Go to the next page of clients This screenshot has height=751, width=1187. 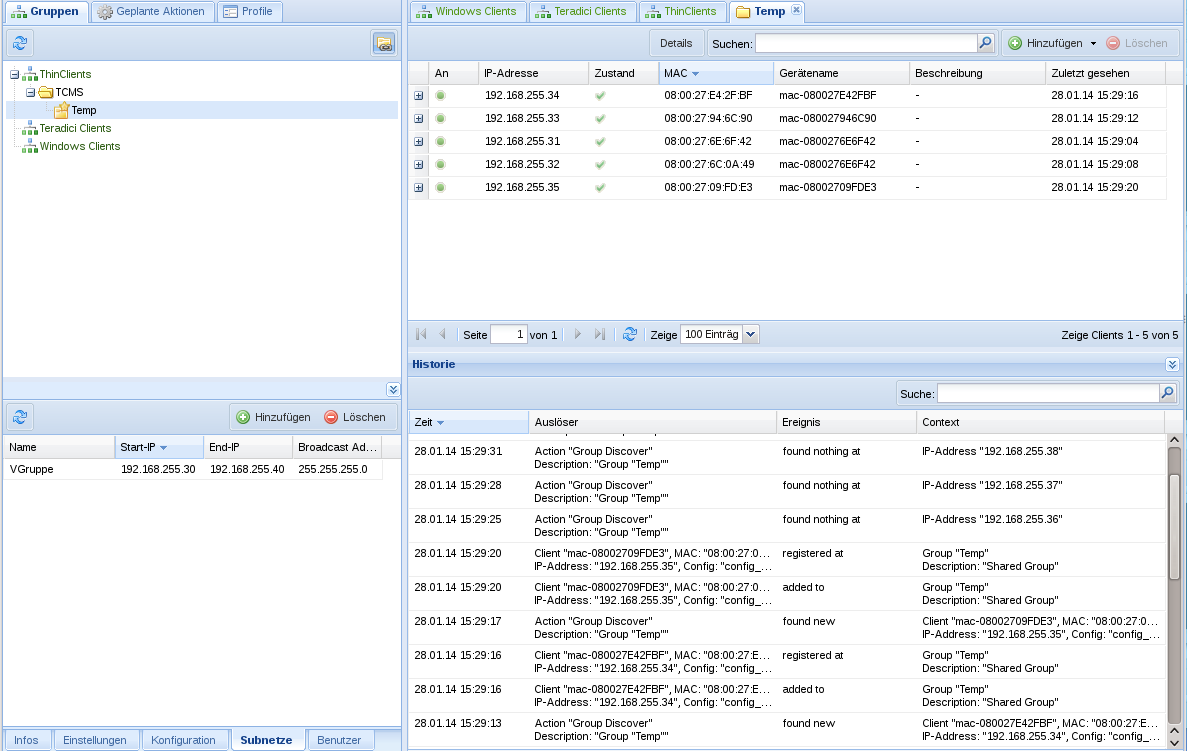coord(578,335)
